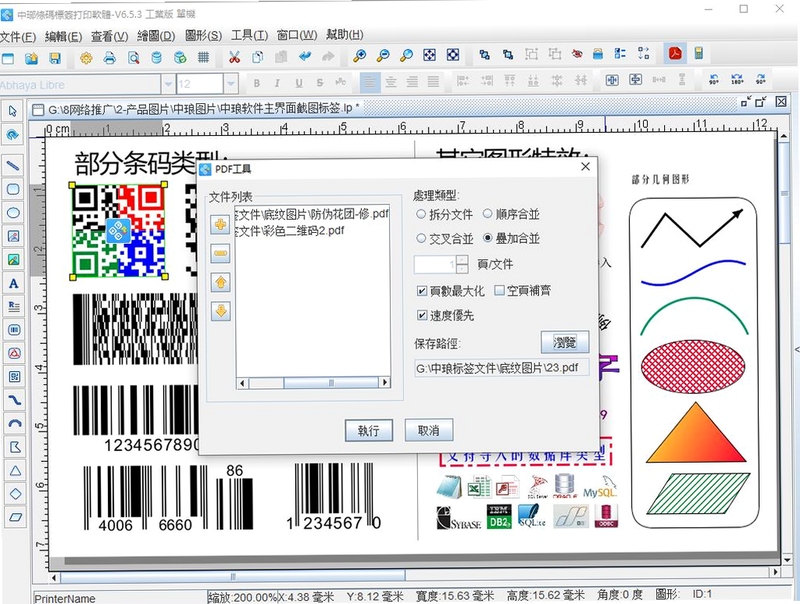Select the ellipse drawing tool

coord(13,213)
